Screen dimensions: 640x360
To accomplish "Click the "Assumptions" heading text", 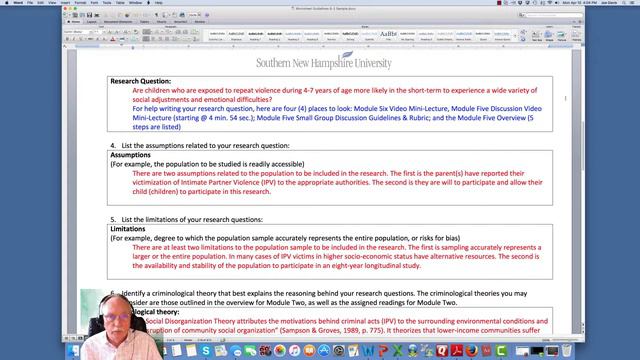I will point(130,155).
